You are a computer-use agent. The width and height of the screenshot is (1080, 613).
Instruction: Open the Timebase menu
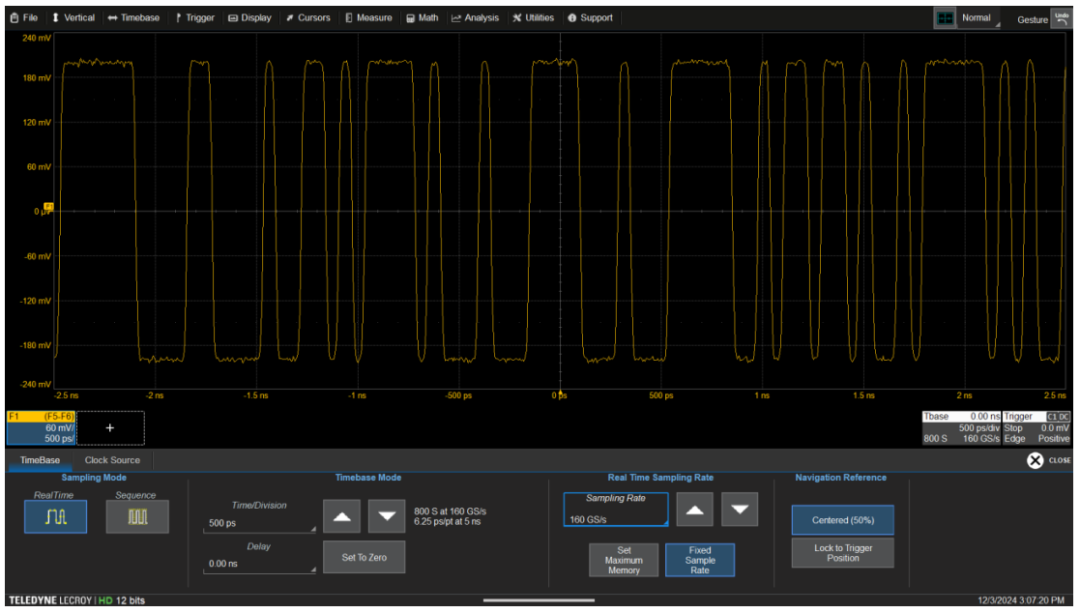point(134,18)
